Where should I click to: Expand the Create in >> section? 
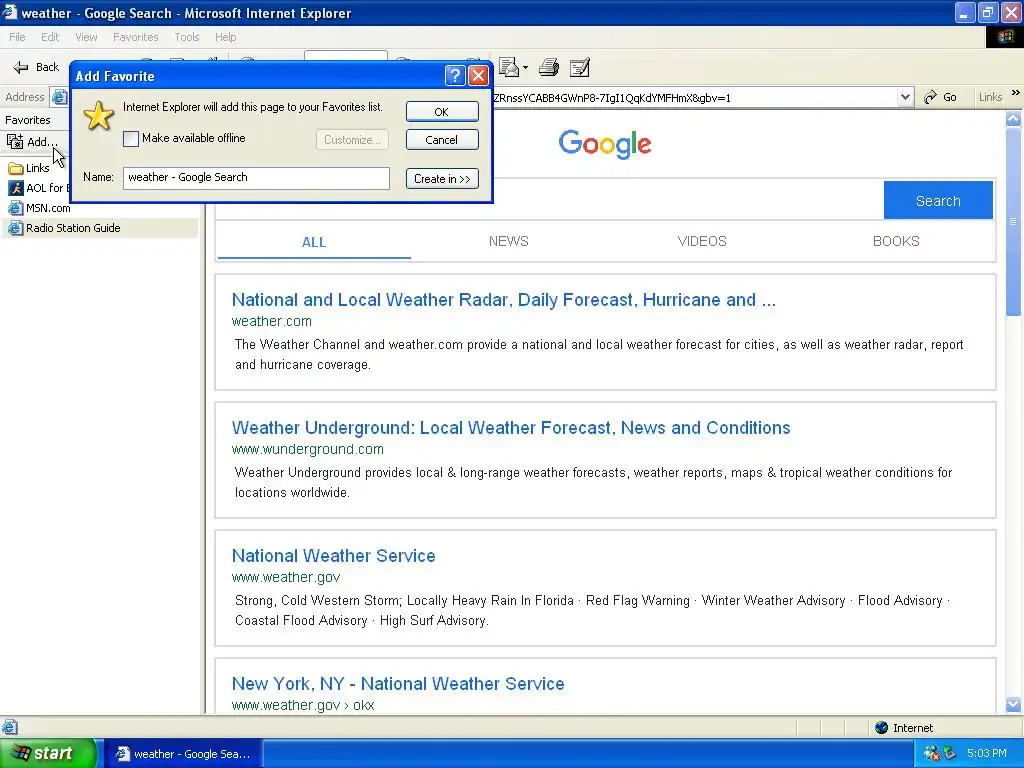point(442,179)
